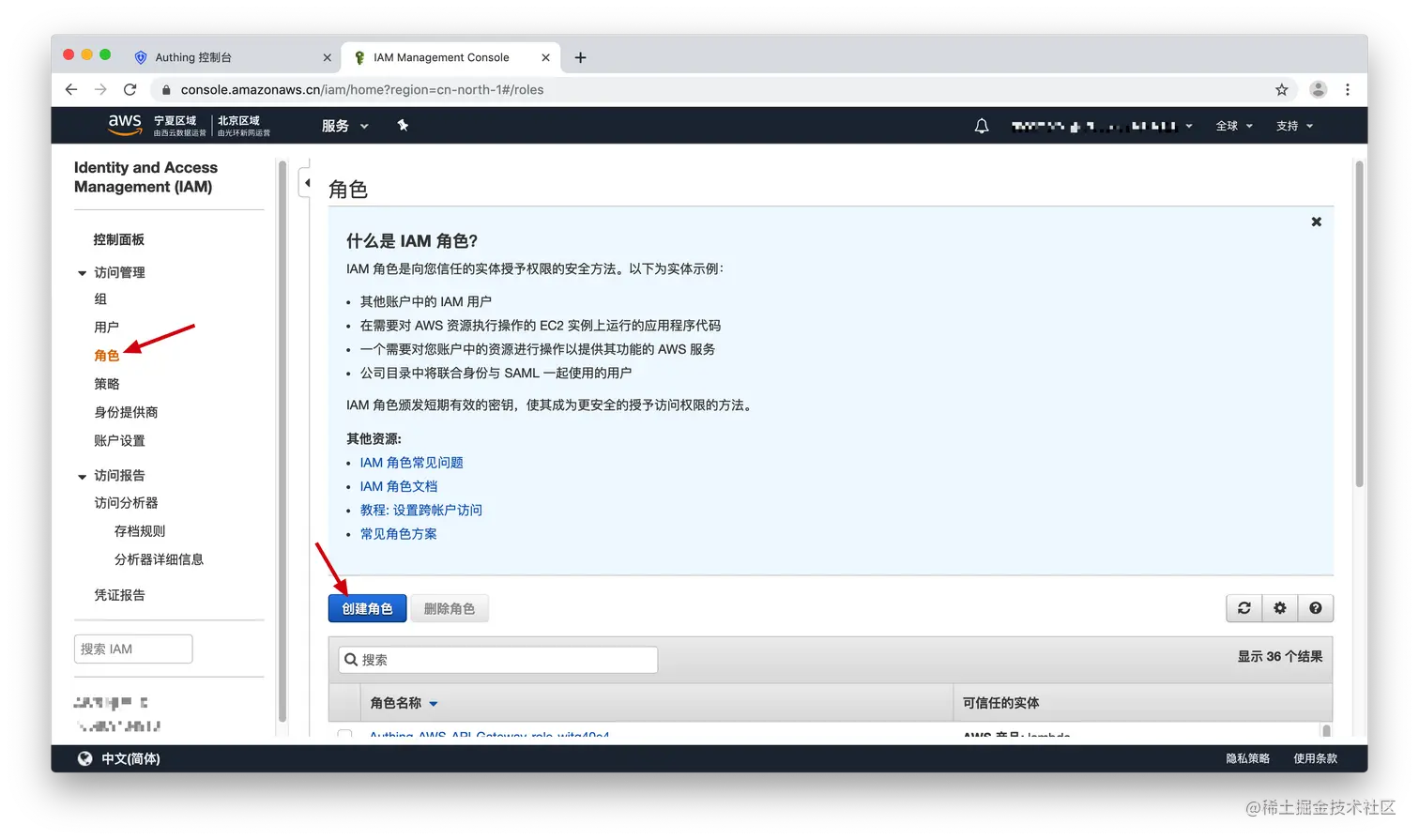Open 组 in the sidebar
The image size is (1419, 840).
click(100, 298)
